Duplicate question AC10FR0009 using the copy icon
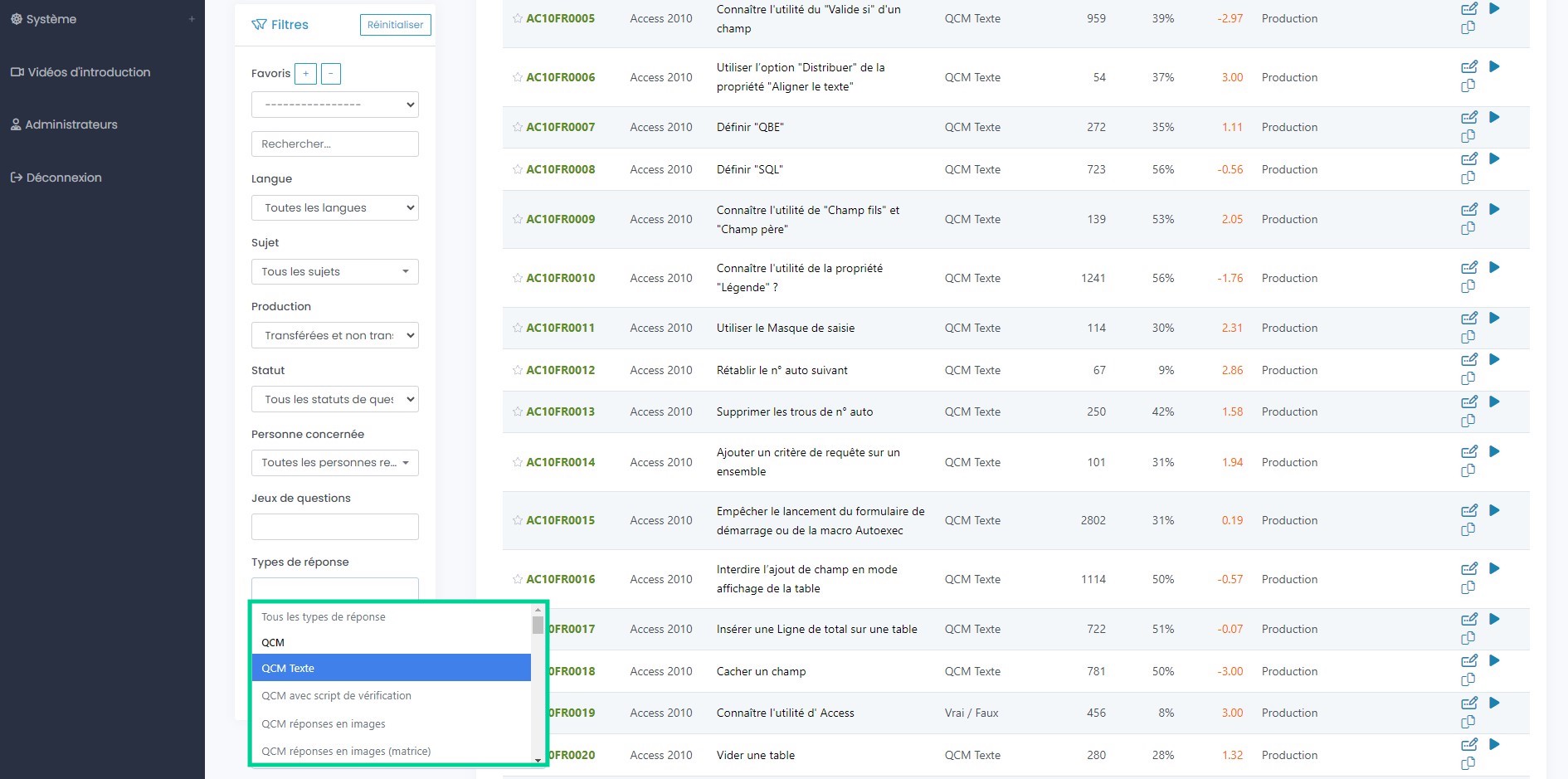This screenshot has height=779, width=1568. pyautogui.click(x=1468, y=228)
